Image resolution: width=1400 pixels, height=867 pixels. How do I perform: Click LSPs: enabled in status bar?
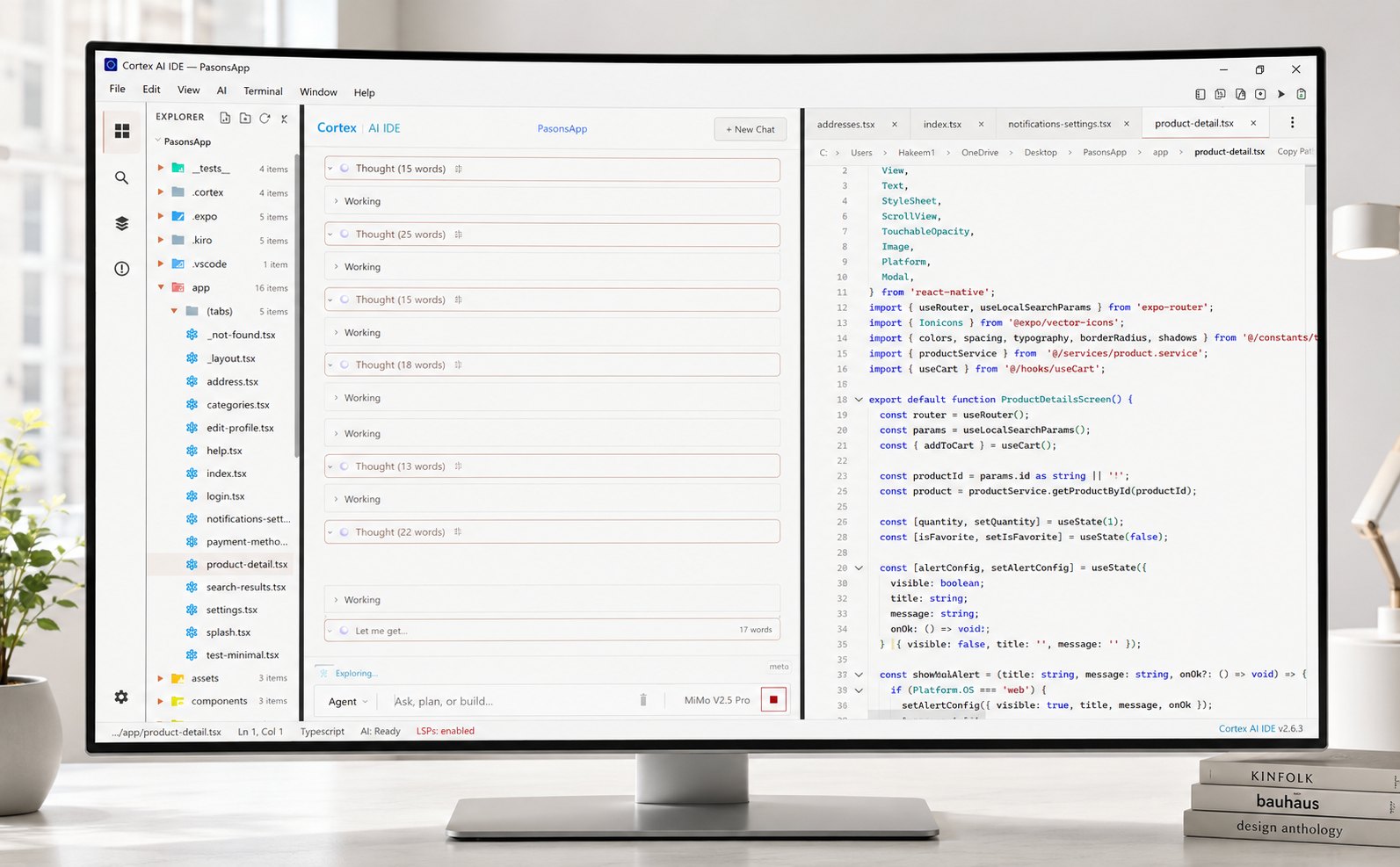click(x=446, y=731)
